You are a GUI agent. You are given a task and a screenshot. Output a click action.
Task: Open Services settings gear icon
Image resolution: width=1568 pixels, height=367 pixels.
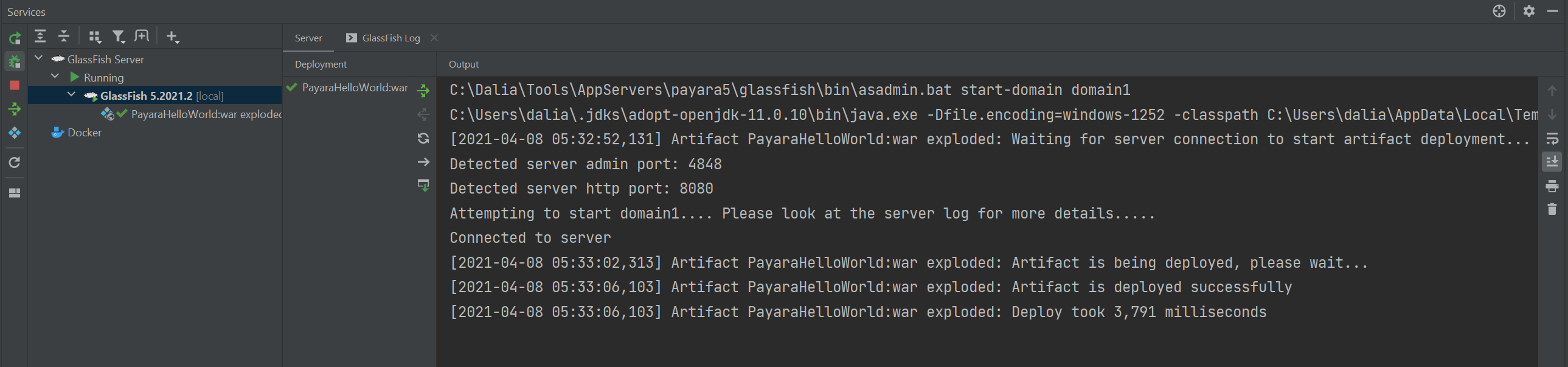pos(1529,11)
